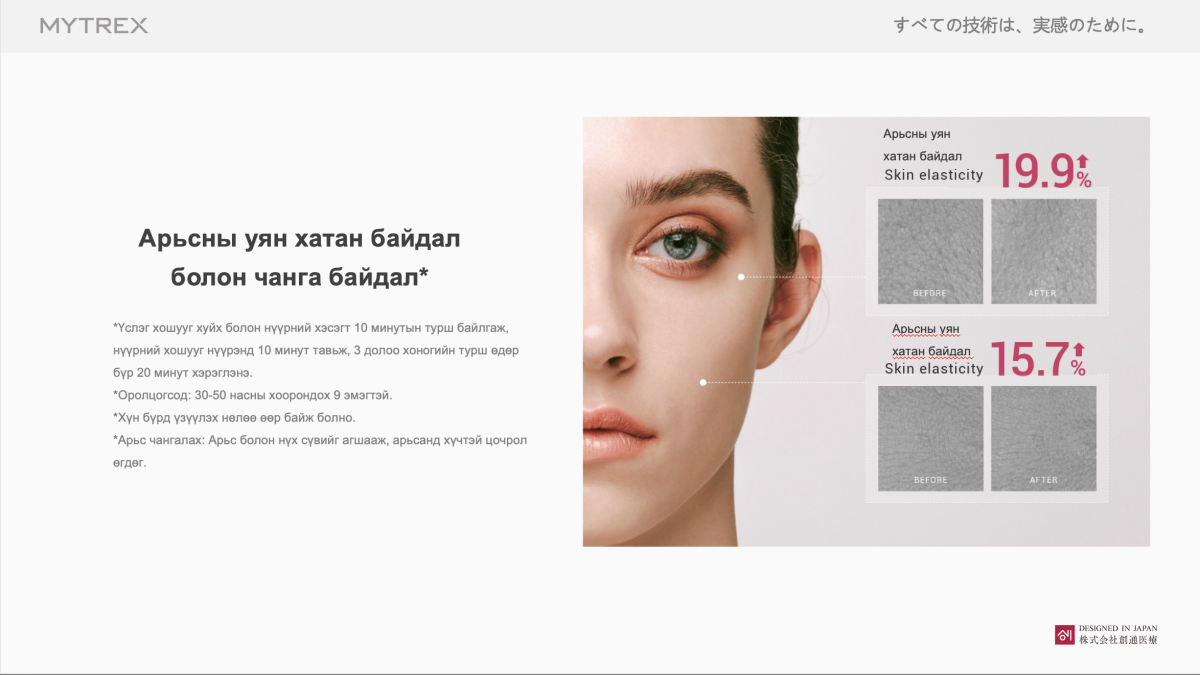
Task: Open the lower BEFORE skin texture thumbnail
Action: [930, 438]
